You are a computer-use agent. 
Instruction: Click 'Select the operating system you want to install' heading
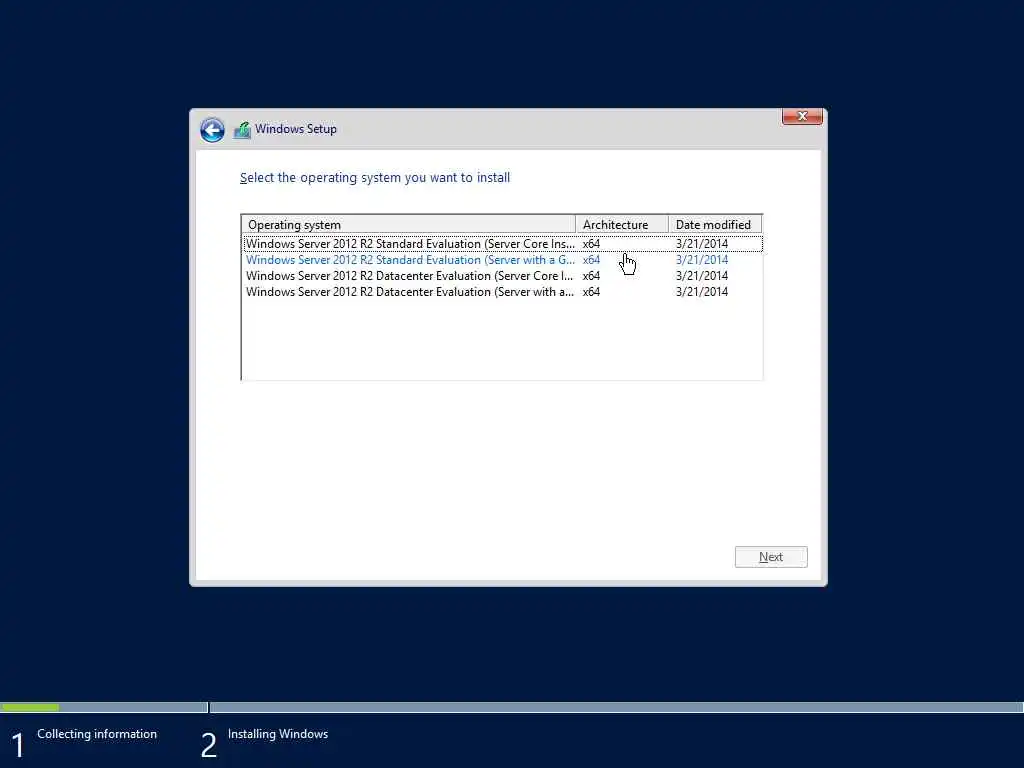coord(375,178)
